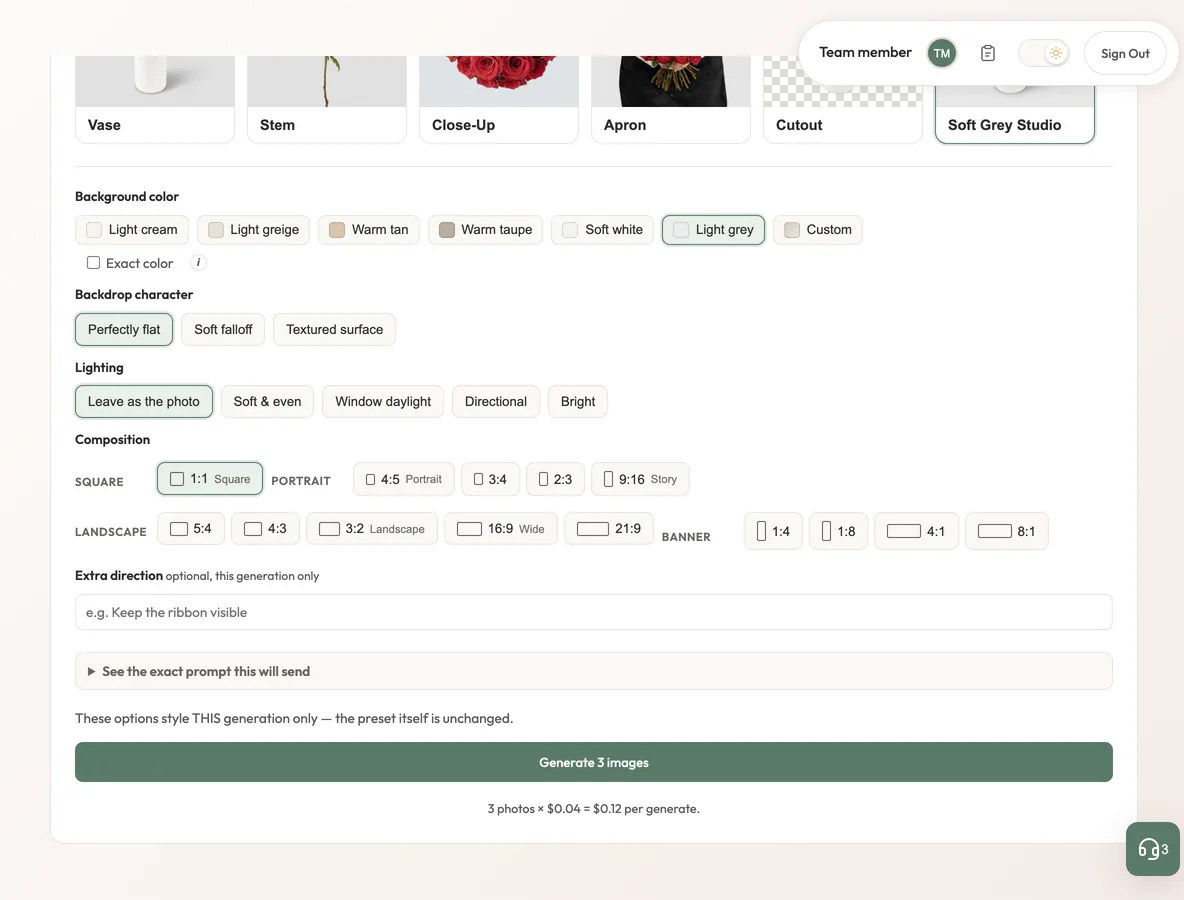Image resolution: width=1184 pixels, height=900 pixels.
Task: Choose 4:5 Portrait aspect ratio
Action: coord(404,479)
